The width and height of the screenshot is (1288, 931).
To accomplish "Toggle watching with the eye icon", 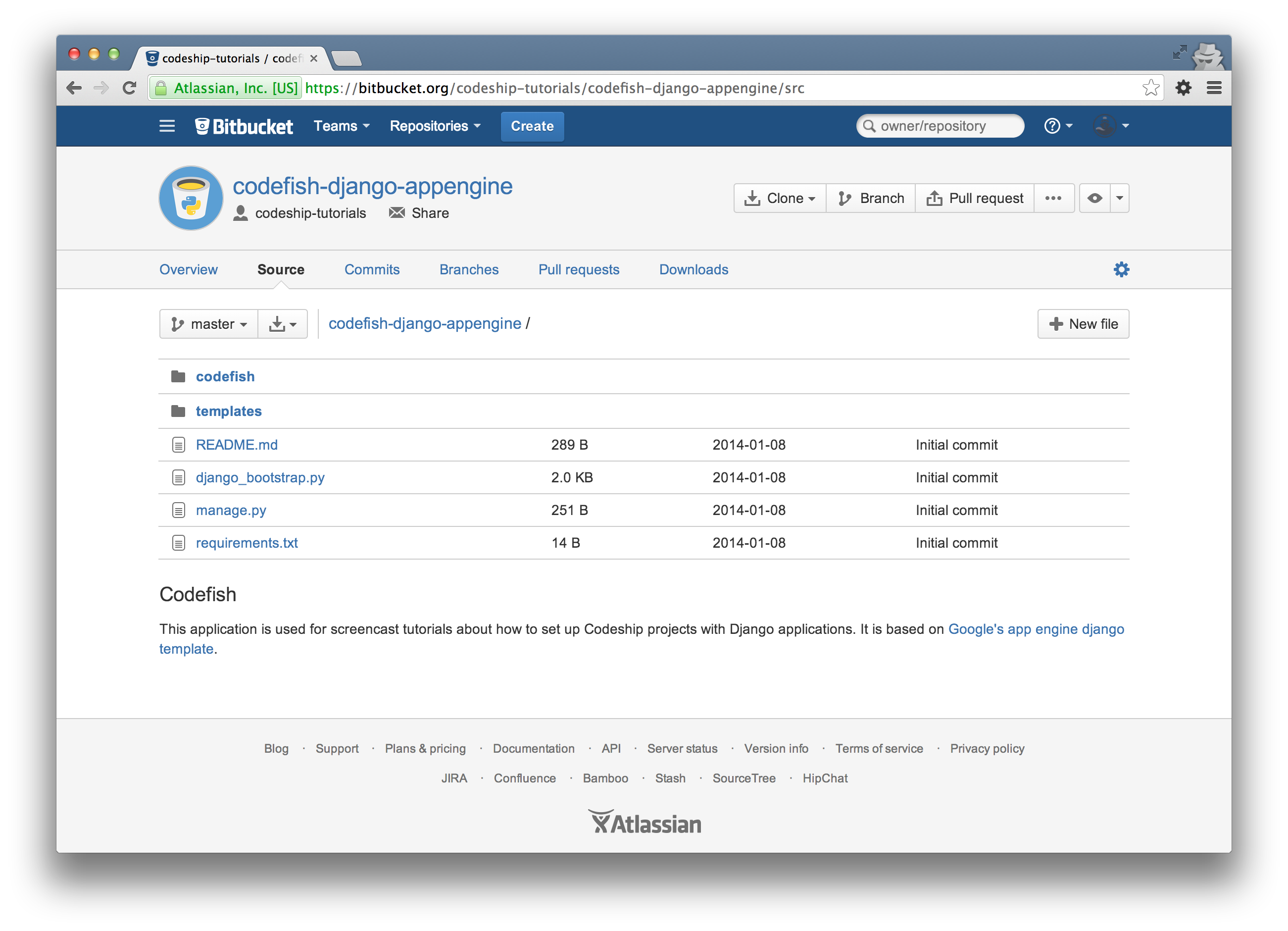I will click(x=1094, y=198).
